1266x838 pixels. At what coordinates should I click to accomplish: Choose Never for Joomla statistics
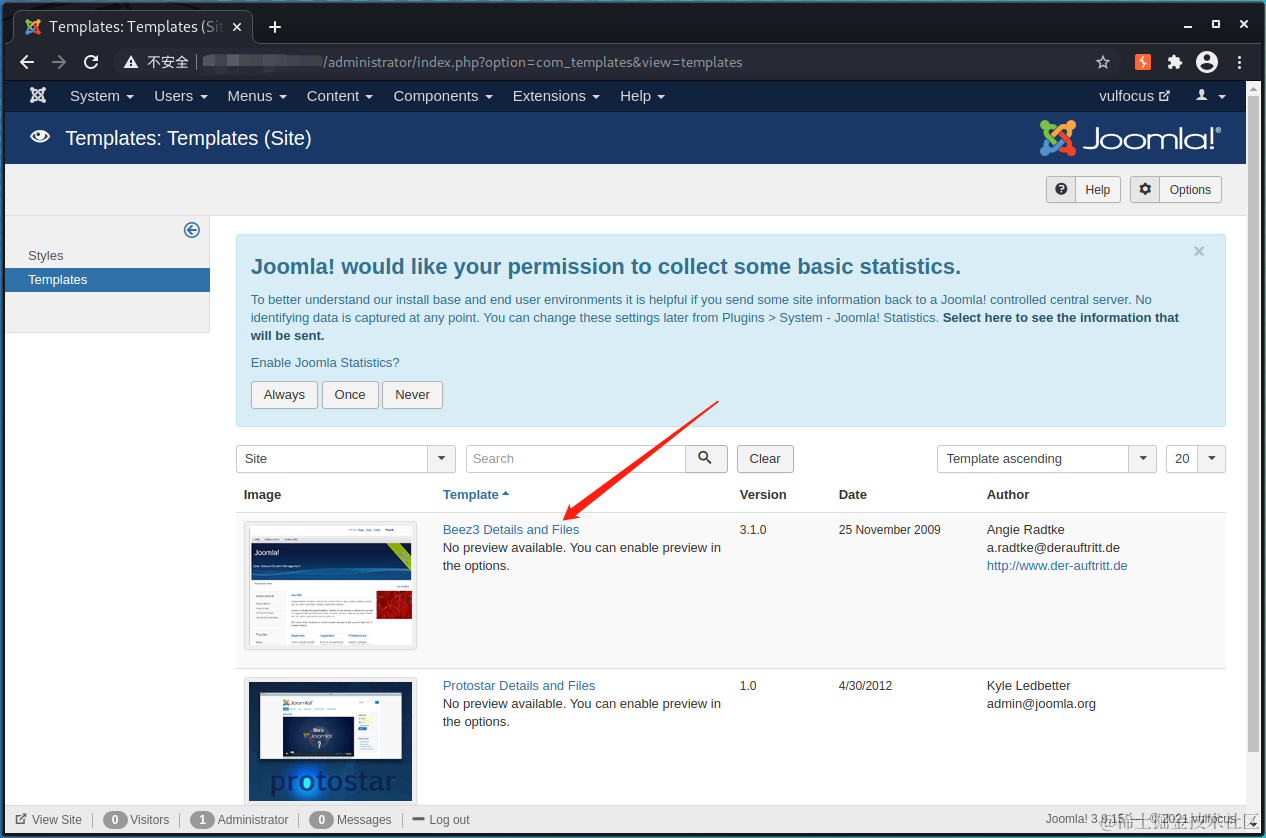412,395
